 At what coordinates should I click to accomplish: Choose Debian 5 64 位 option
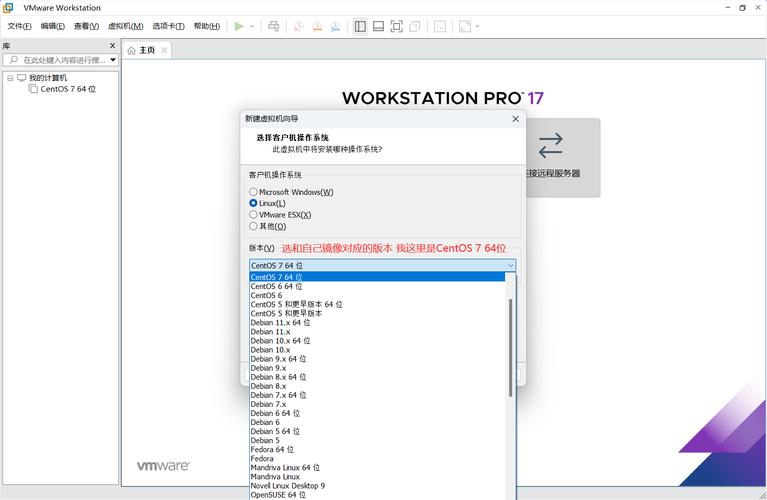pos(377,431)
